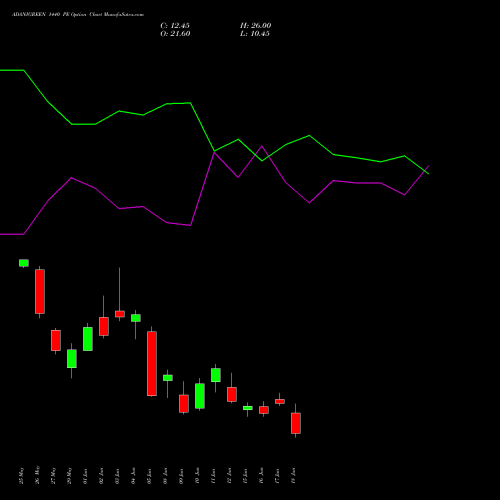
Task: Click the '26 May' date axis label
Action: click(x=38, y=475)
